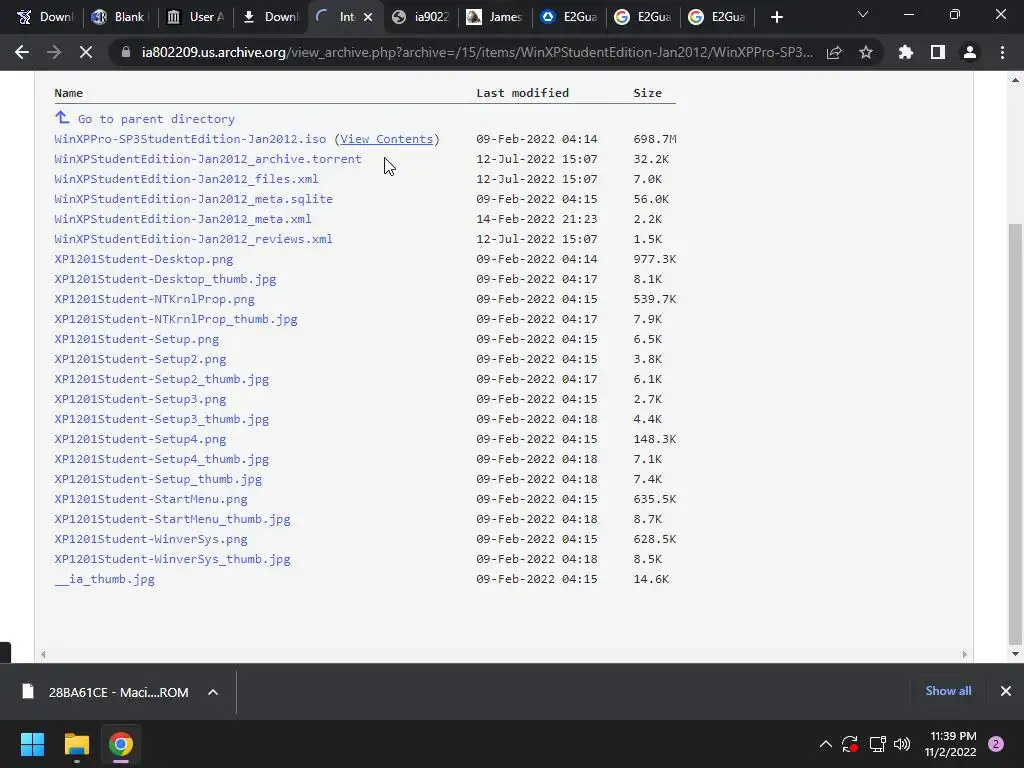Open XP1201Student-Setup.png

[136, 339]
